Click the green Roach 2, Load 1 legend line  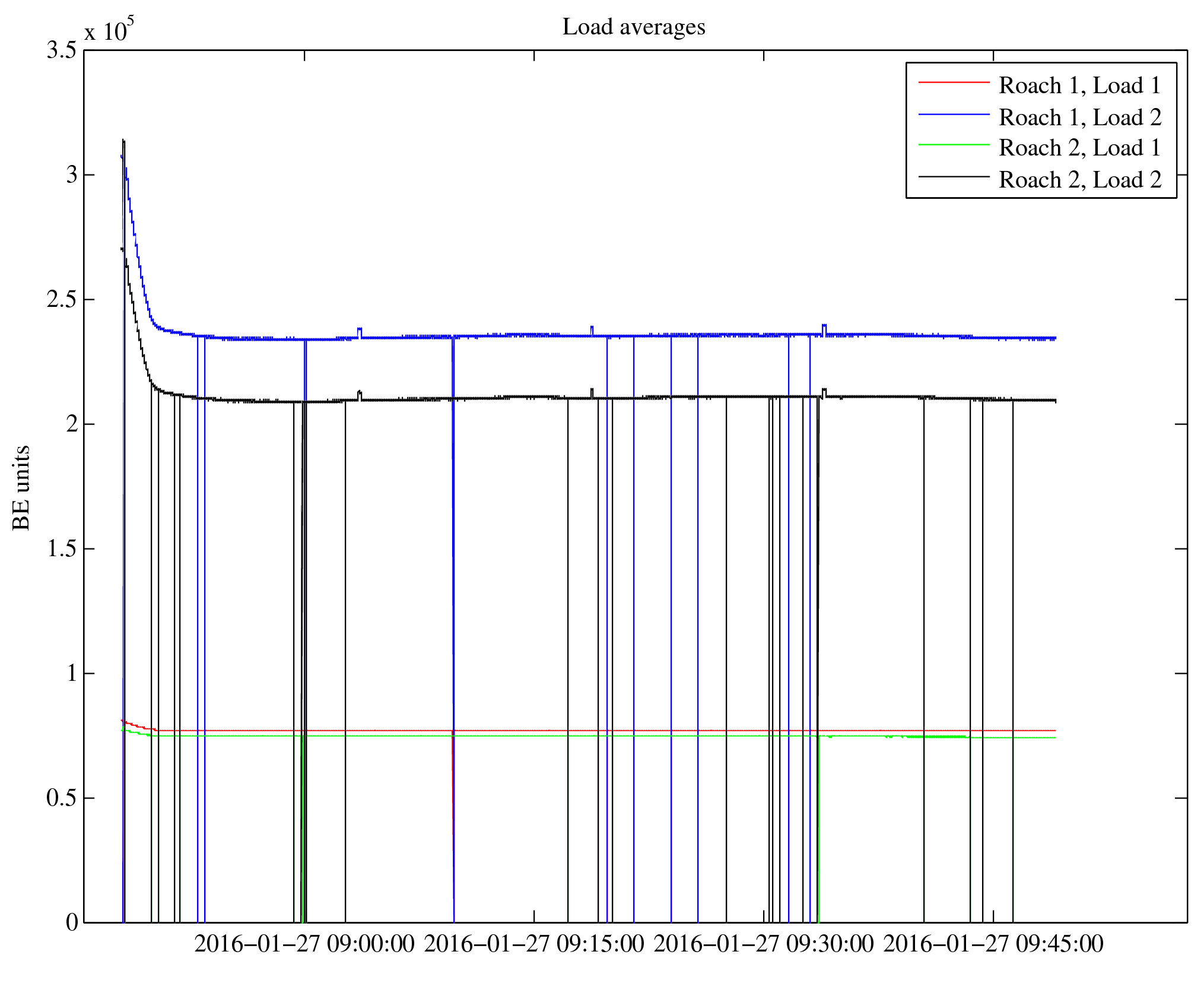click(954, 145)
